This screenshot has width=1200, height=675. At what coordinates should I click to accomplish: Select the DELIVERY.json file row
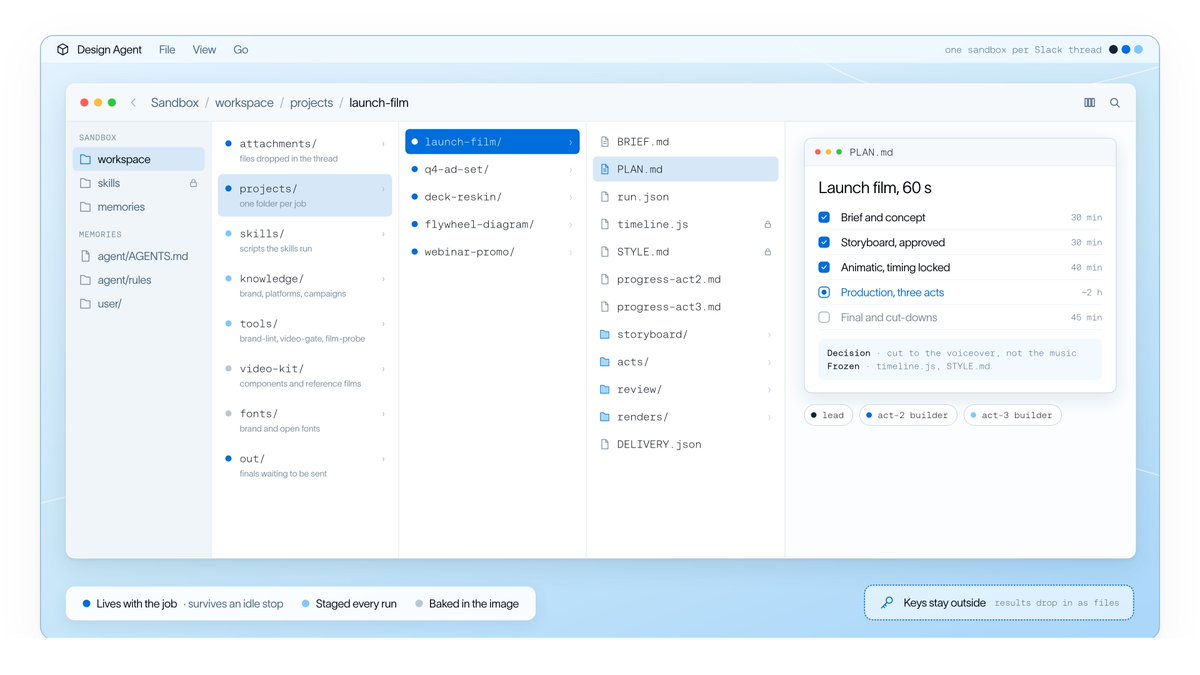point(686,444)
